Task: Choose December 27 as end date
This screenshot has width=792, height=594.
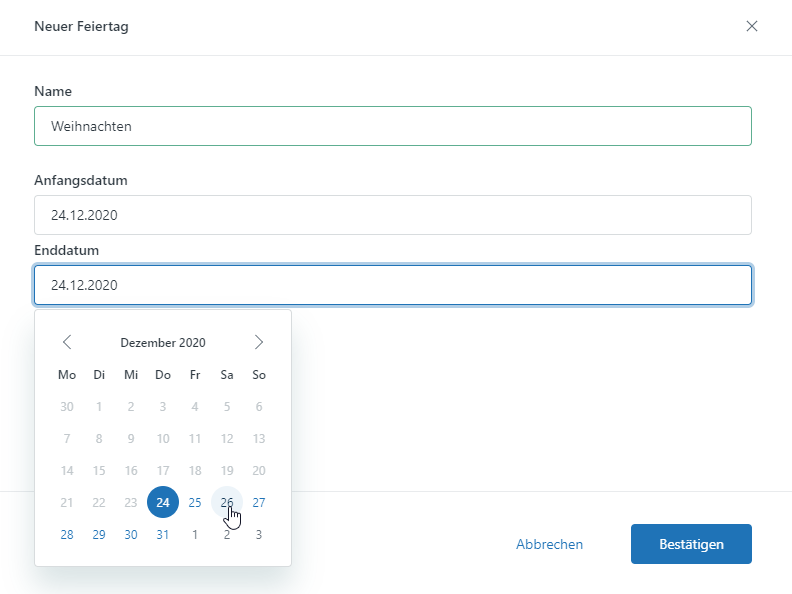Action: click(259, 502)
